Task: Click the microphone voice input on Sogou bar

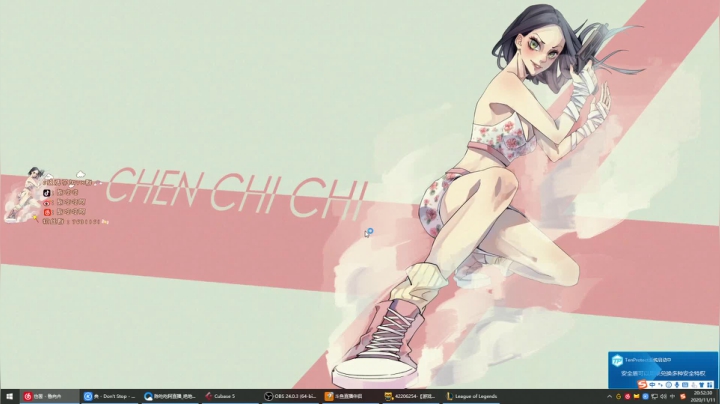Action: 677,385
